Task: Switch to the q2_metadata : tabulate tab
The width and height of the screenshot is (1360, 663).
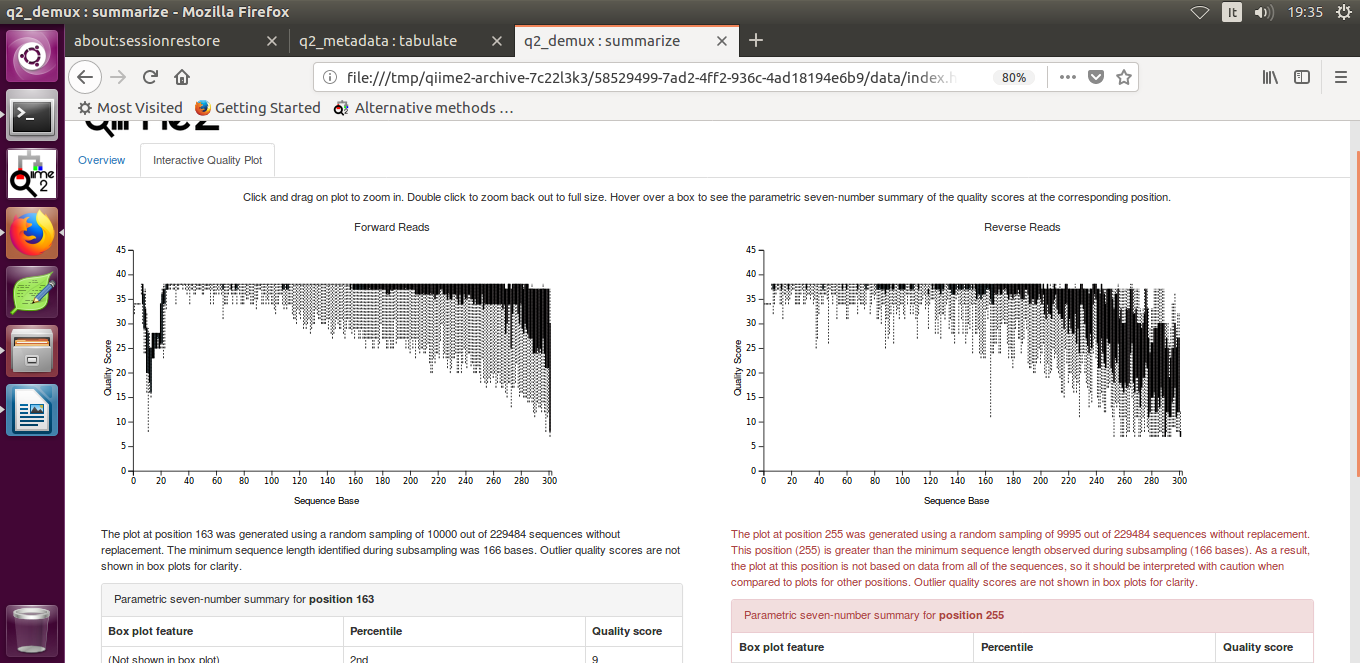Action: click(378, 41)
